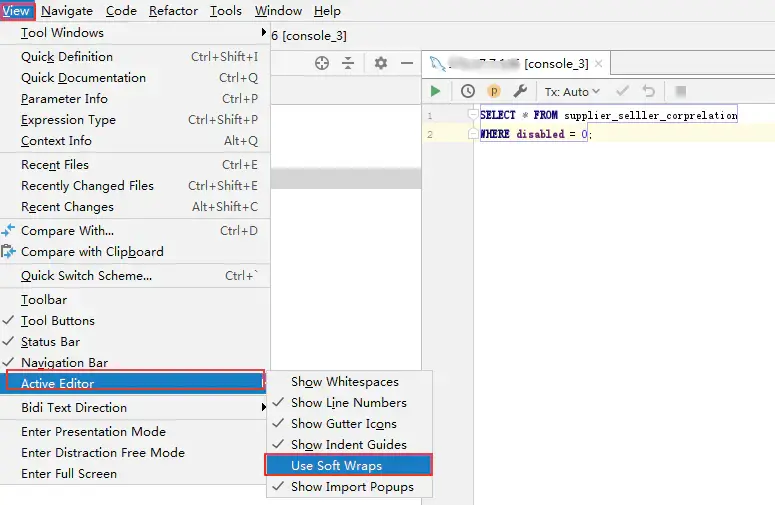Toggle Show Gutter Icons option
This screenshot has height=505, width=775.
(x=349, y=423)
